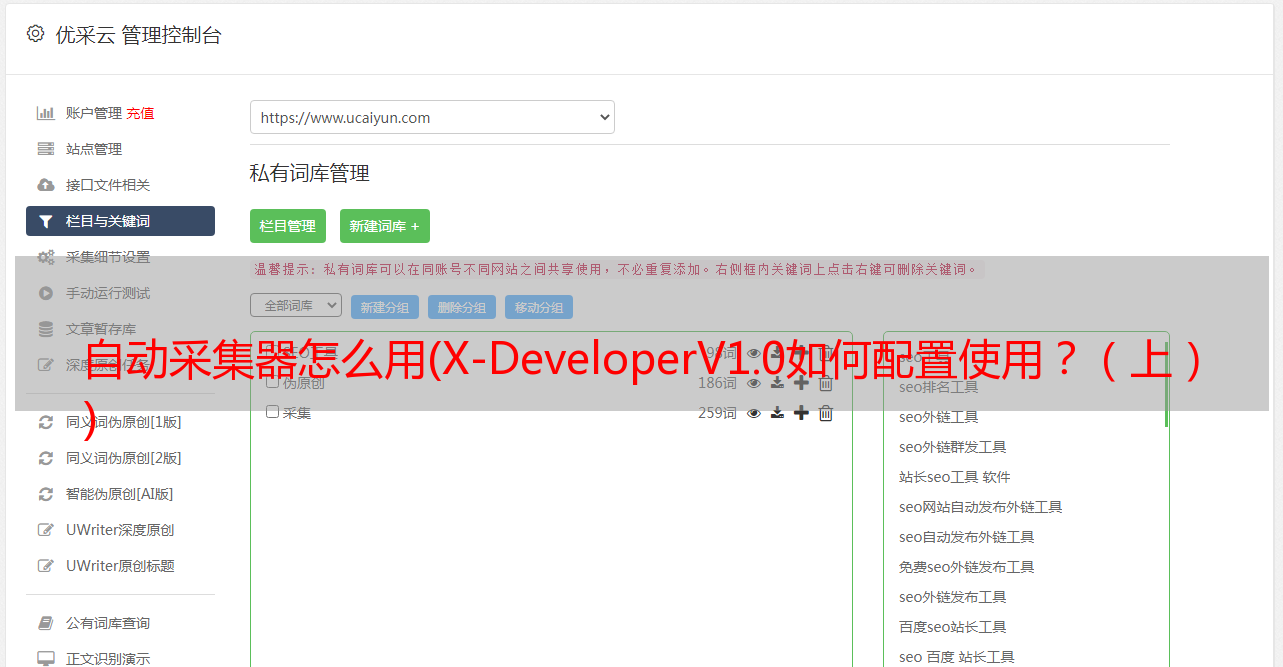Tick the 伪原创 checkbox

tap(272, 382)
